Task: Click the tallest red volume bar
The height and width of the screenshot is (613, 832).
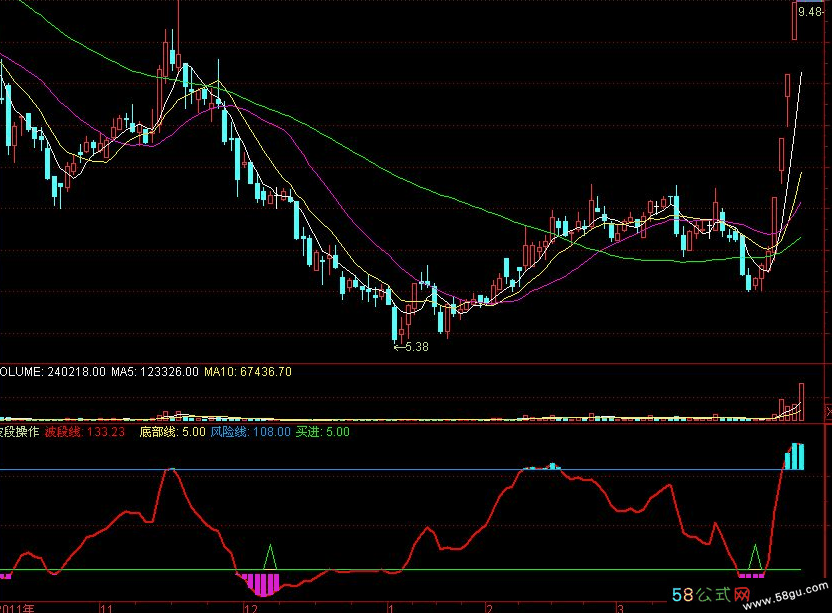Action: pos(800,400)
